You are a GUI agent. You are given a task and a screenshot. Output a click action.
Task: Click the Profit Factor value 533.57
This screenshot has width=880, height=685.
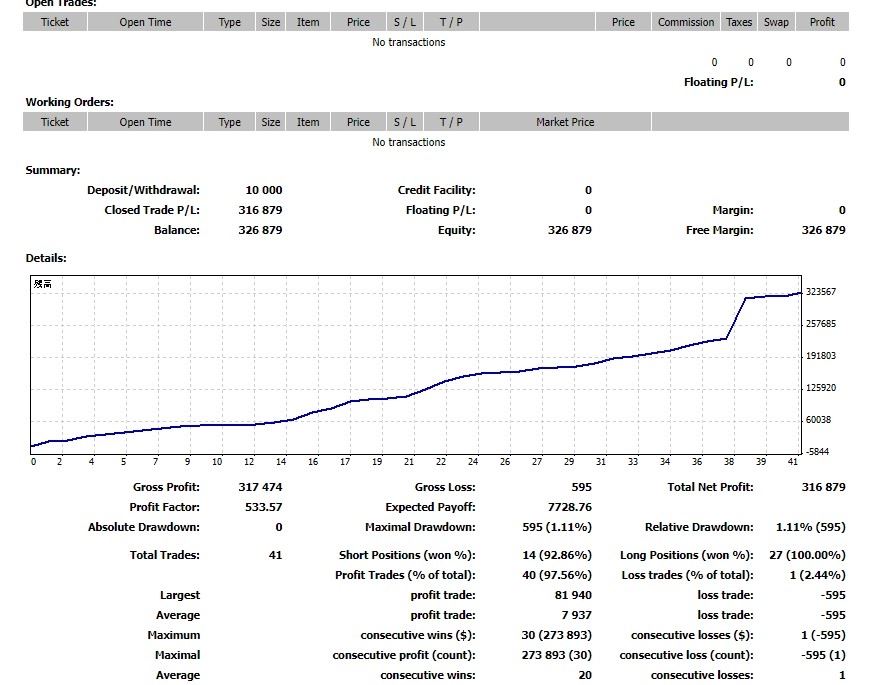(x=264, y=507)
